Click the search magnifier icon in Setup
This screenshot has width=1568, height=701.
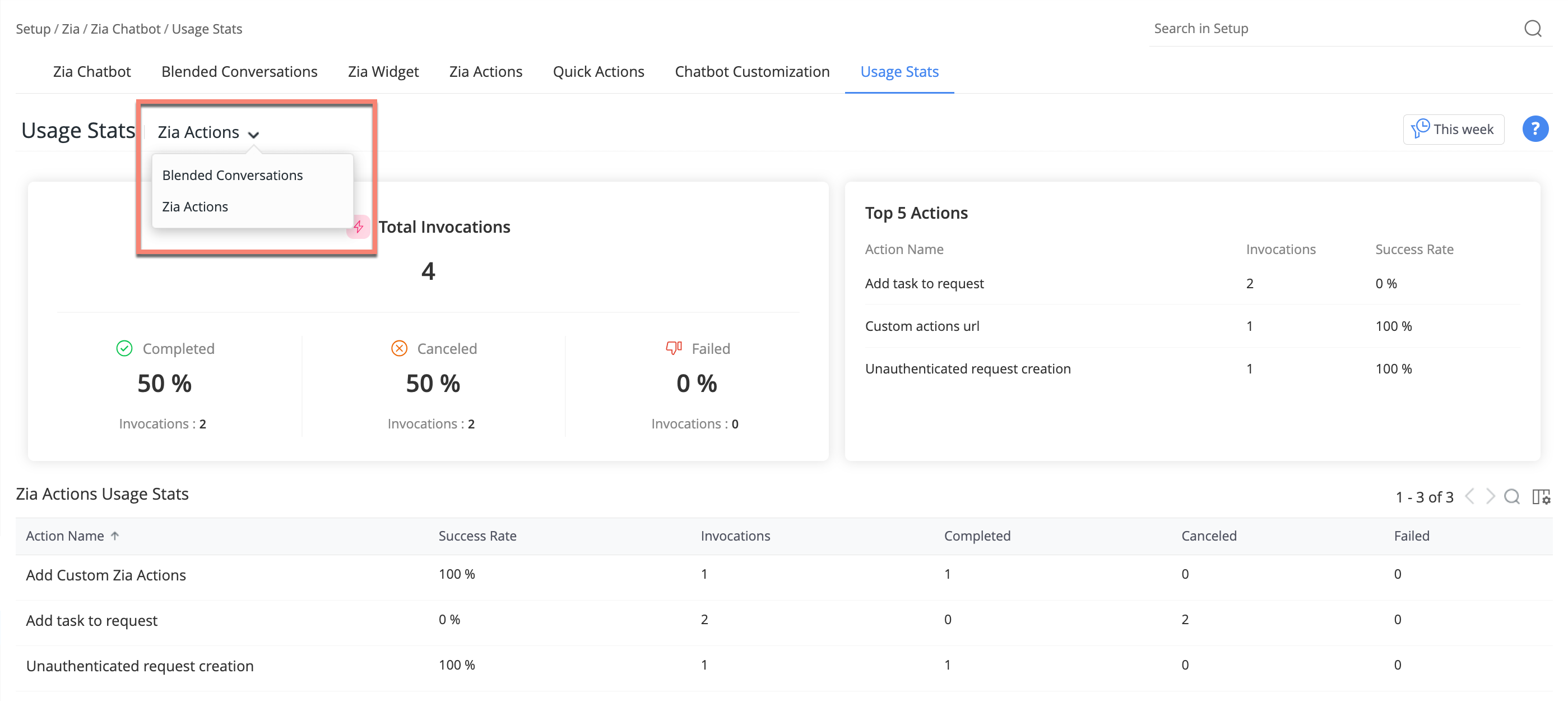1532,29
